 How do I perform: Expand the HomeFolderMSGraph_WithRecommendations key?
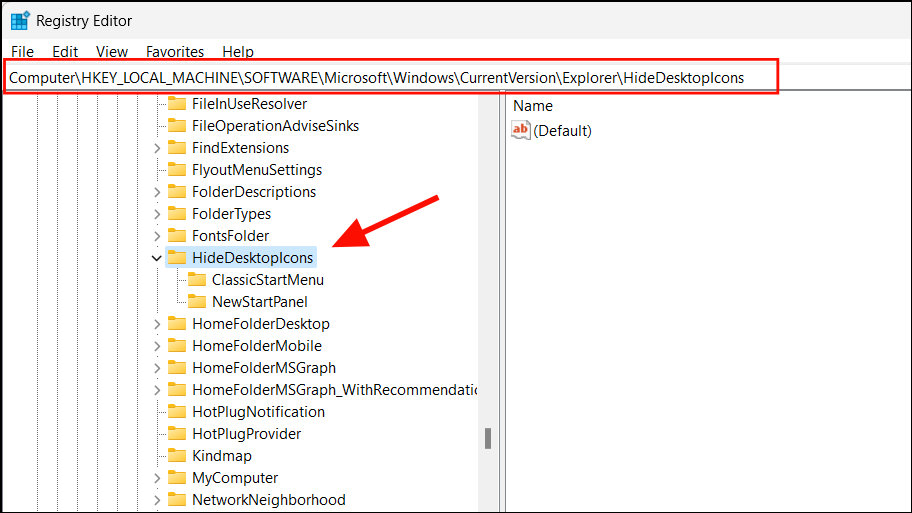click(157, 390)
